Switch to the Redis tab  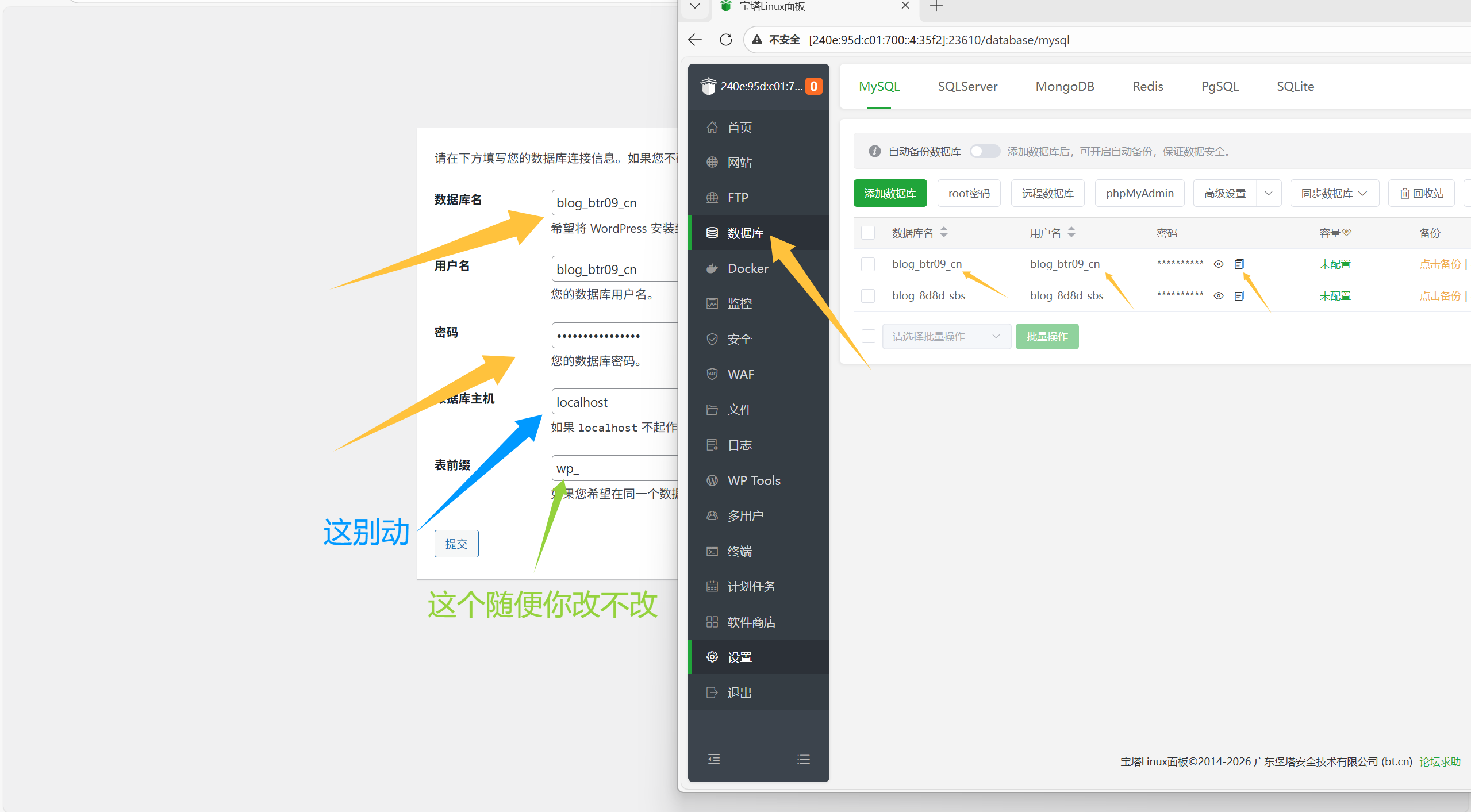pos(1146,86)
